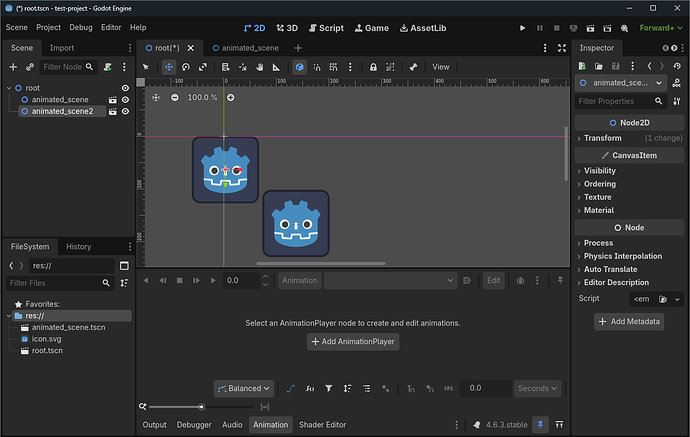This screenshot has height=437, width=690.
Task: Select the Ruler mode tool
Action: click(x=276, y=67)
